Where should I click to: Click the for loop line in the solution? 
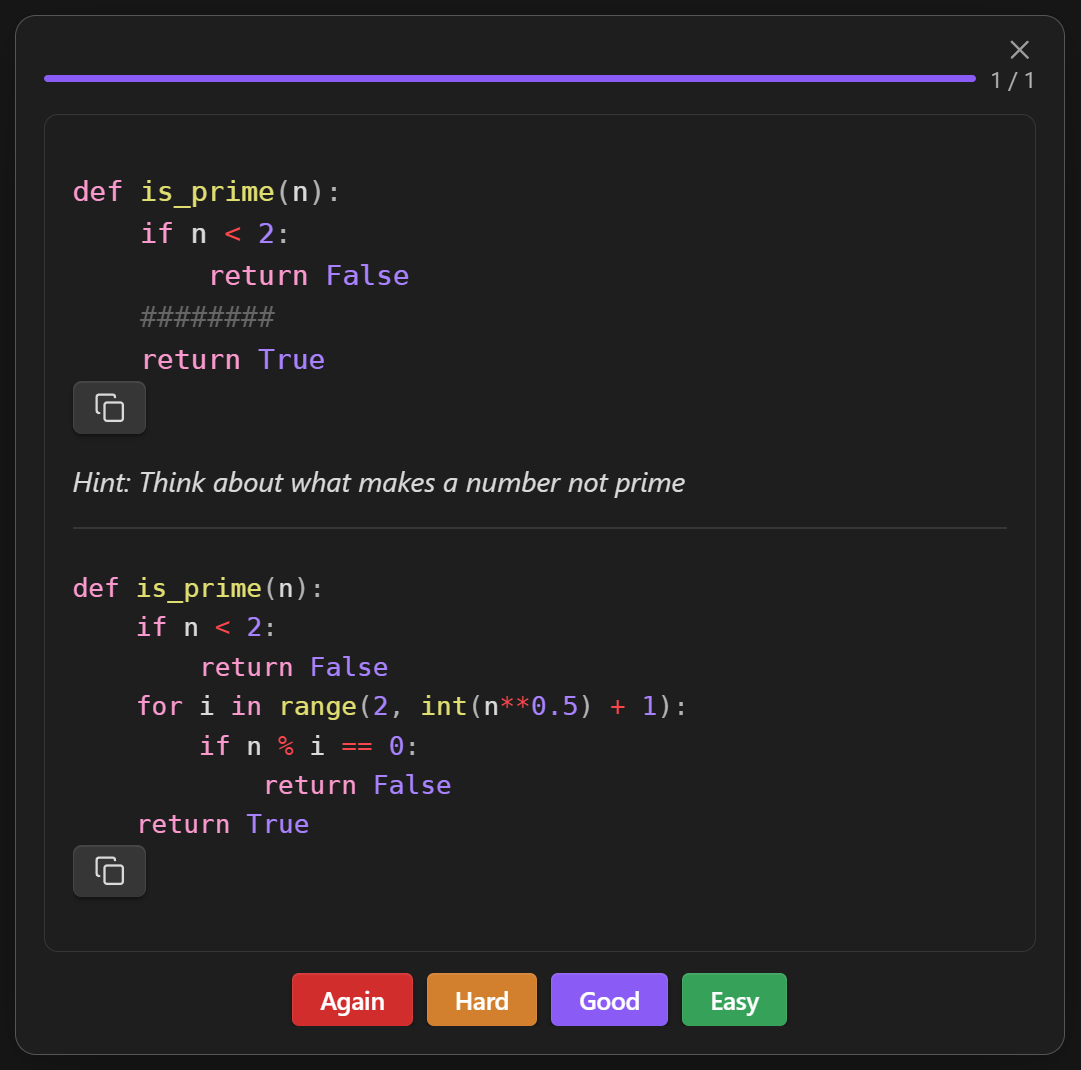pos(410,706)
